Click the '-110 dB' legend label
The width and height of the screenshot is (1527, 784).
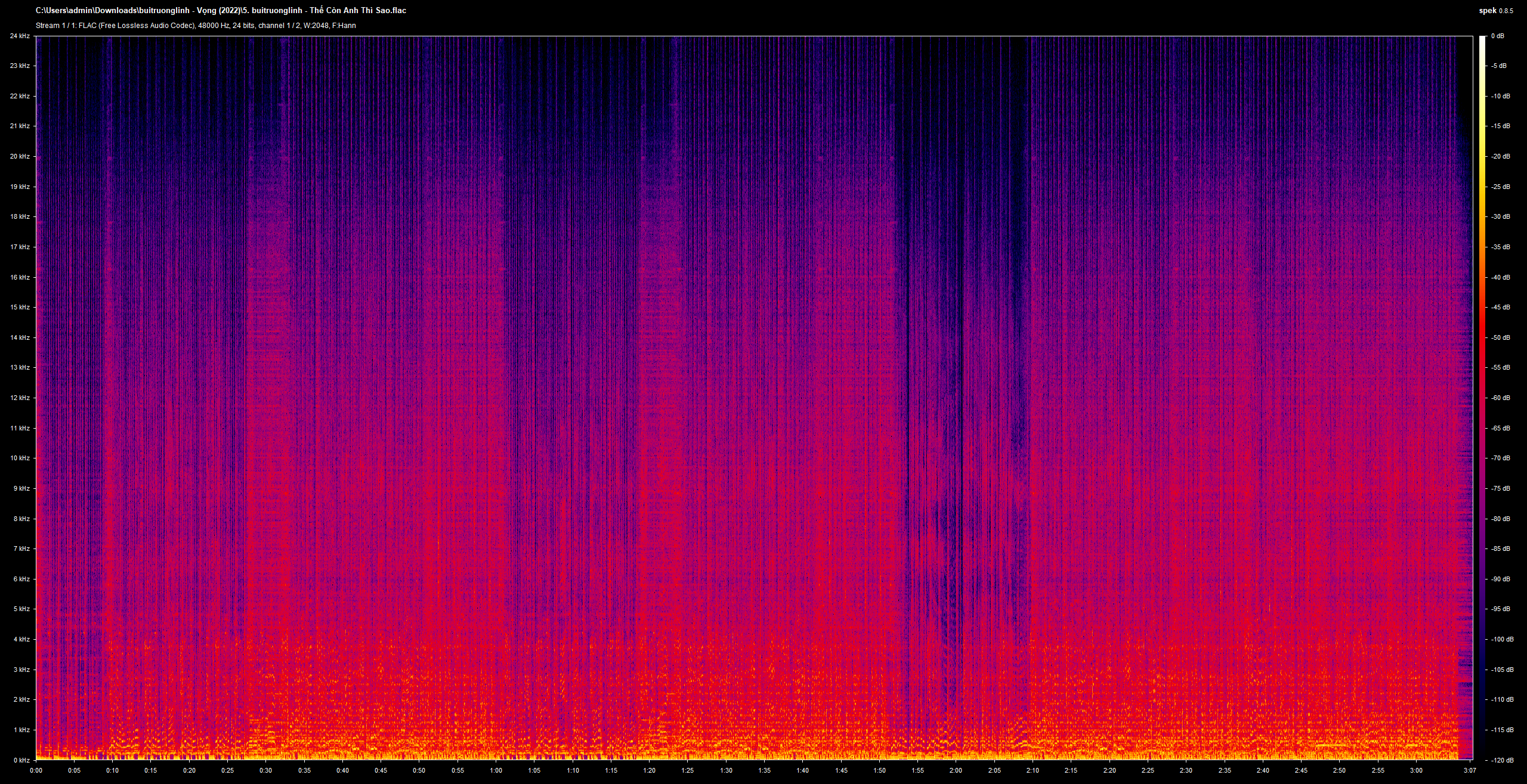point(1503,699)
